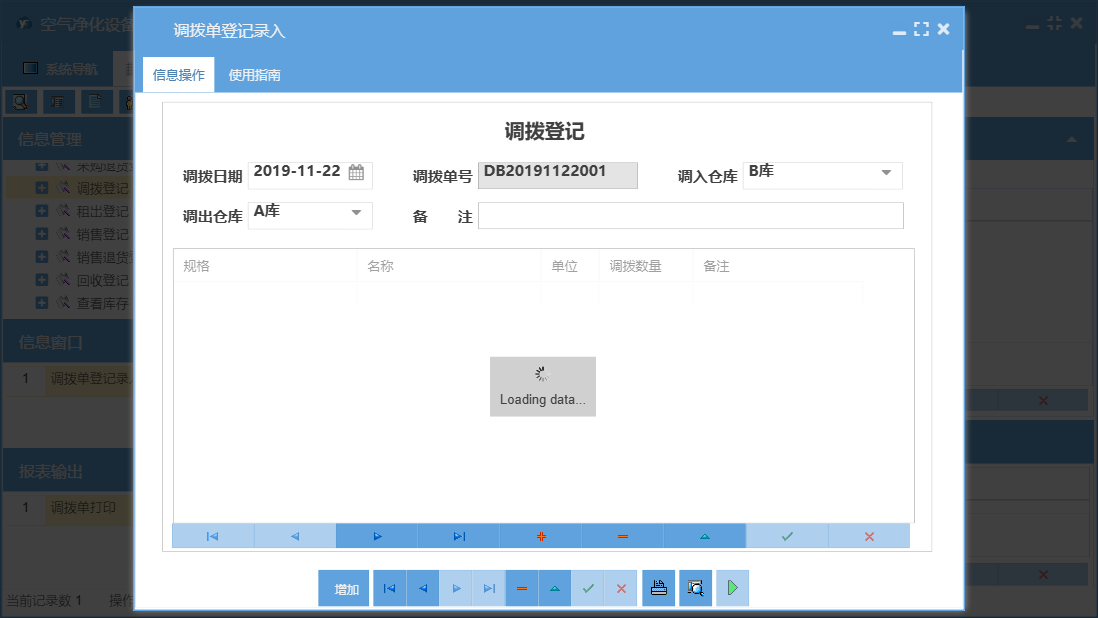Cancel changes with the red X icon
Screen dimensions: 1098x618
click(868, 536)
